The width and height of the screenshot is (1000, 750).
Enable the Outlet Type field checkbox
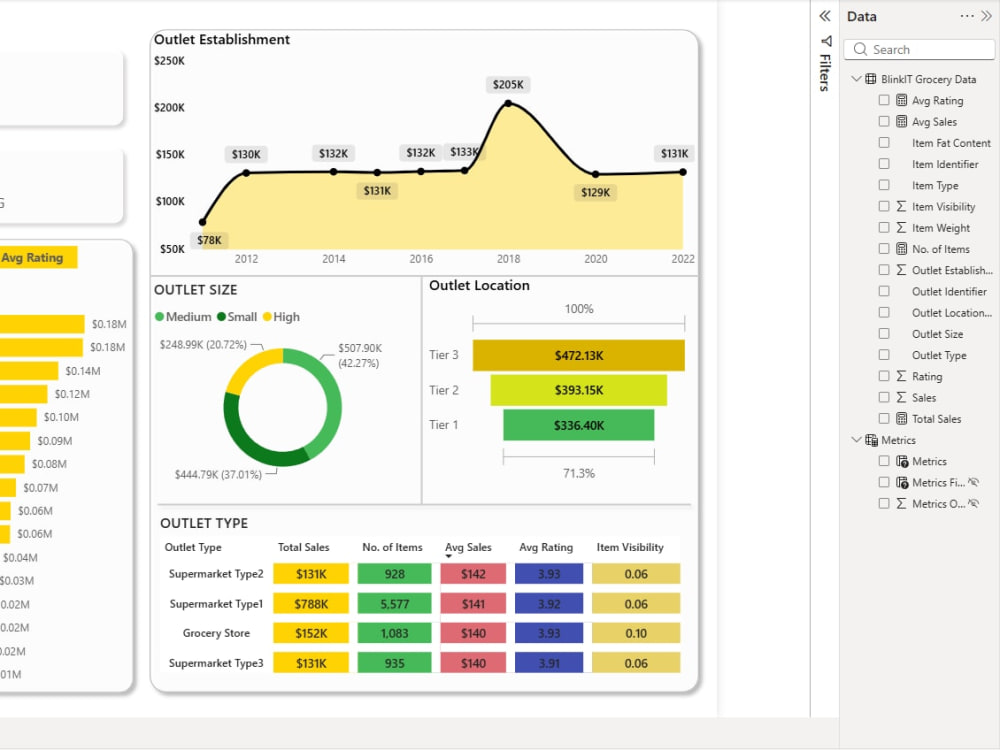click(x=884, y=355)
